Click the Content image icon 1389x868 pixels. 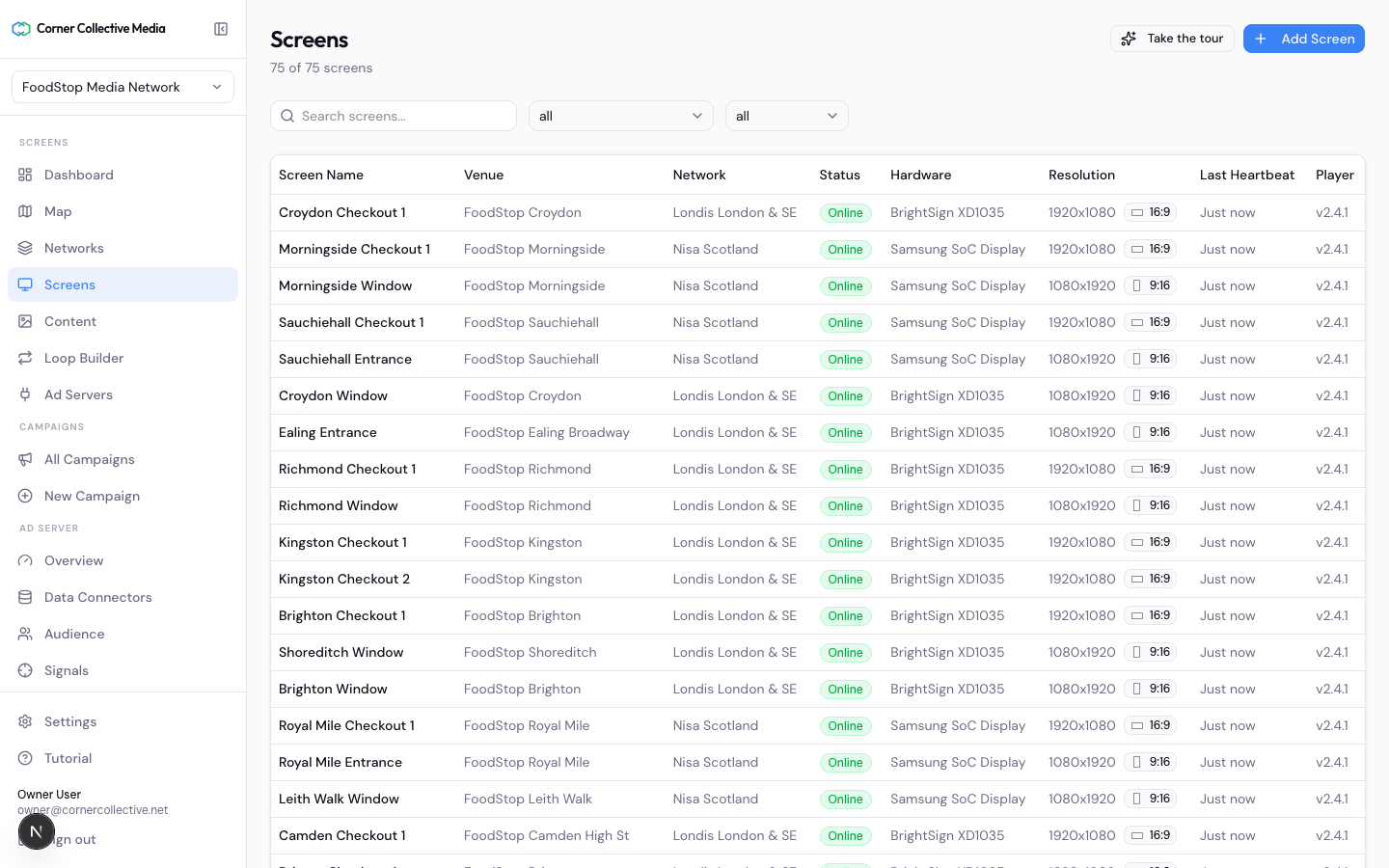coord(25,321)
